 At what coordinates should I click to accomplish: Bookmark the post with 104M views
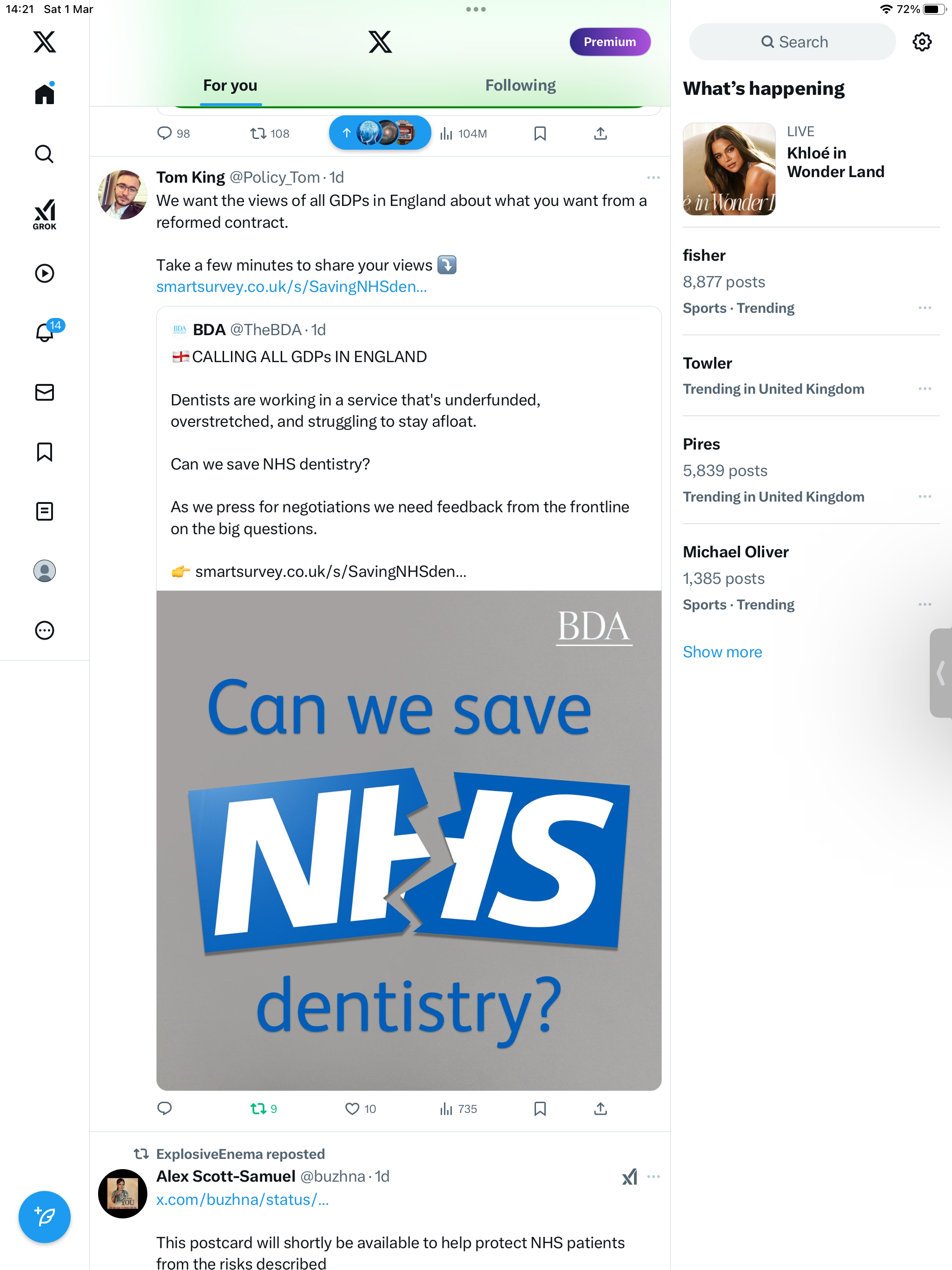540,134
